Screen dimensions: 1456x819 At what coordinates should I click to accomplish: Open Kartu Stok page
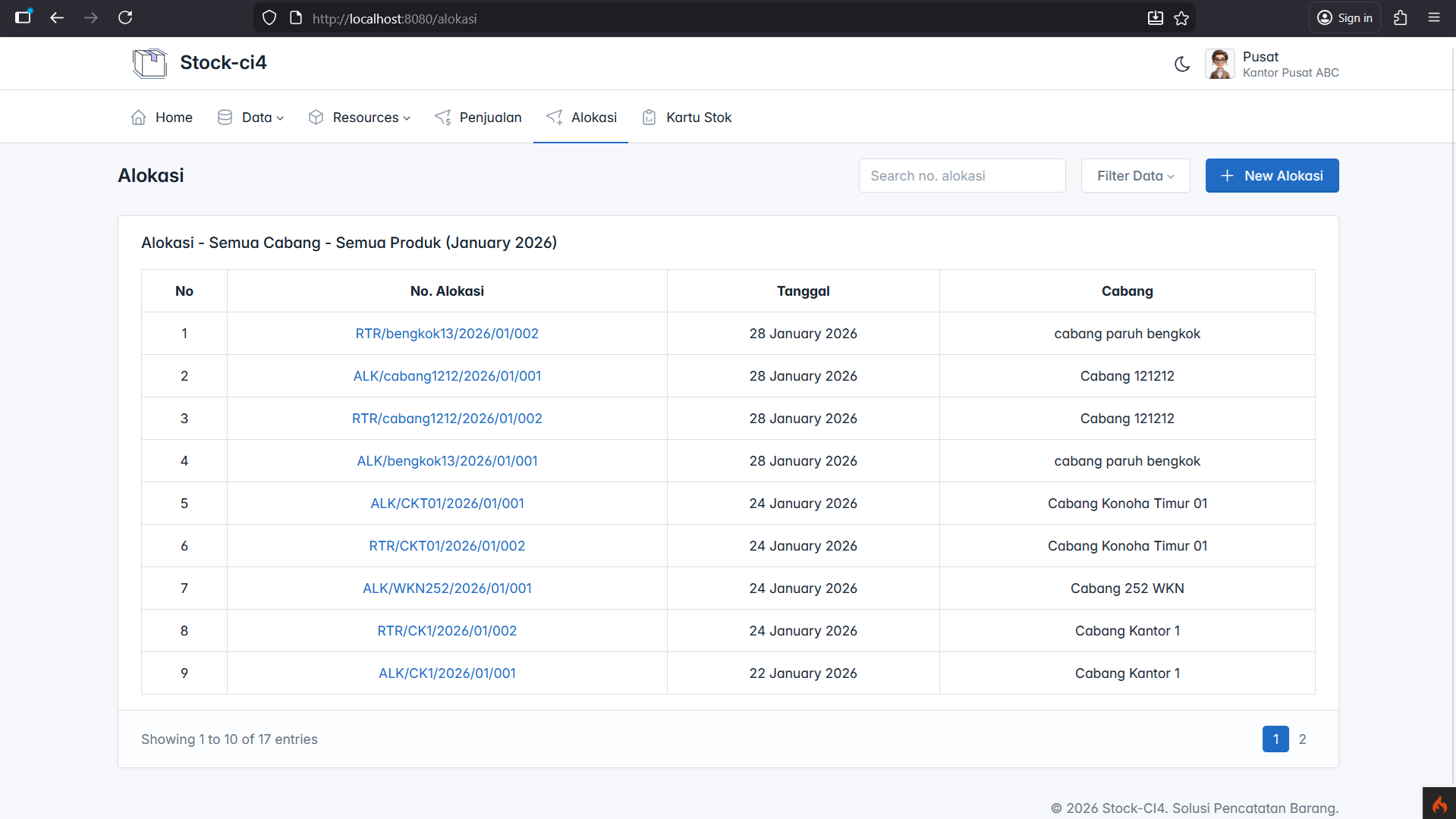click(687, 118)
